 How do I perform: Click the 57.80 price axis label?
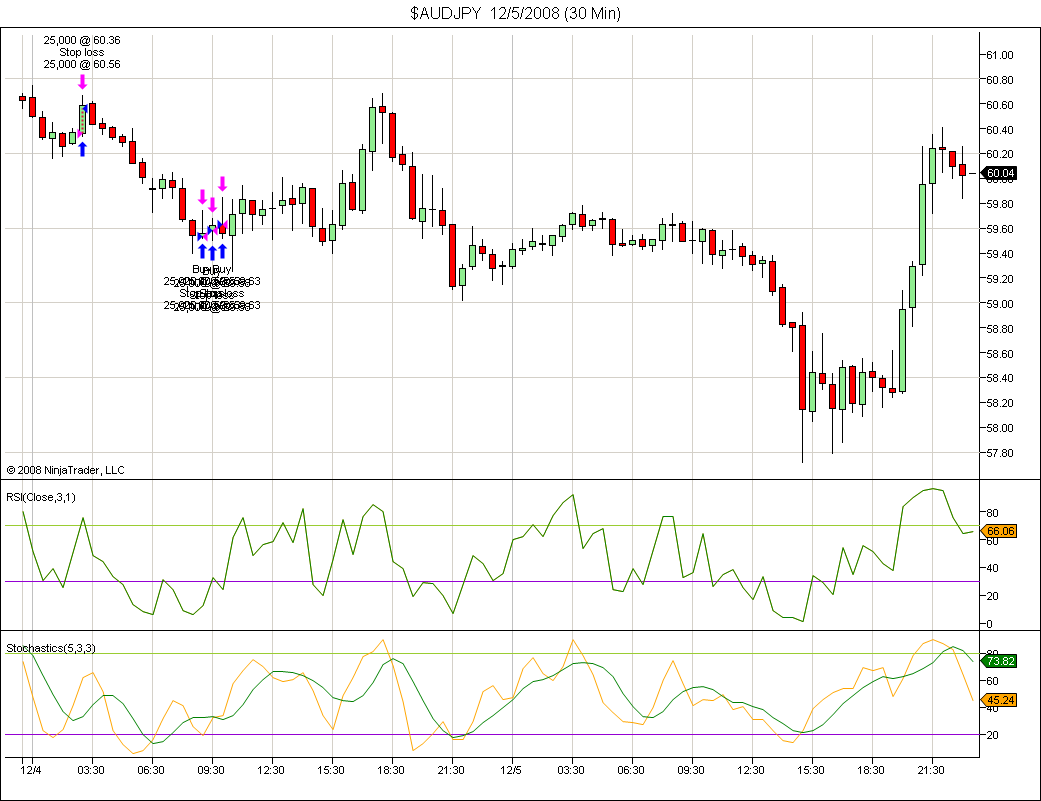pyautogui.click(x=1000, y=453)
